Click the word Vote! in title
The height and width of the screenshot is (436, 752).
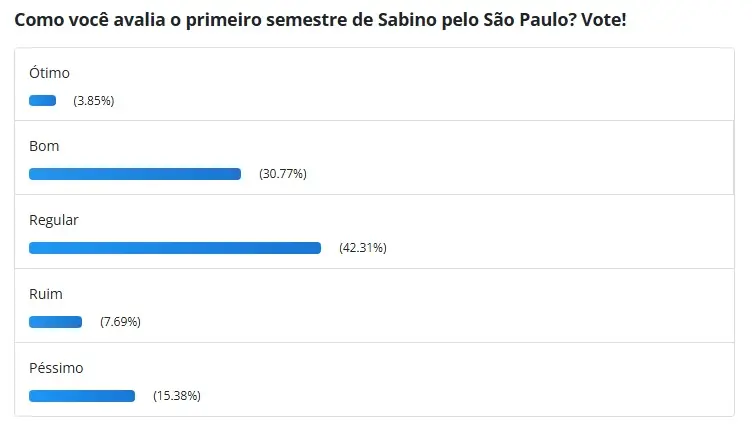604,20
